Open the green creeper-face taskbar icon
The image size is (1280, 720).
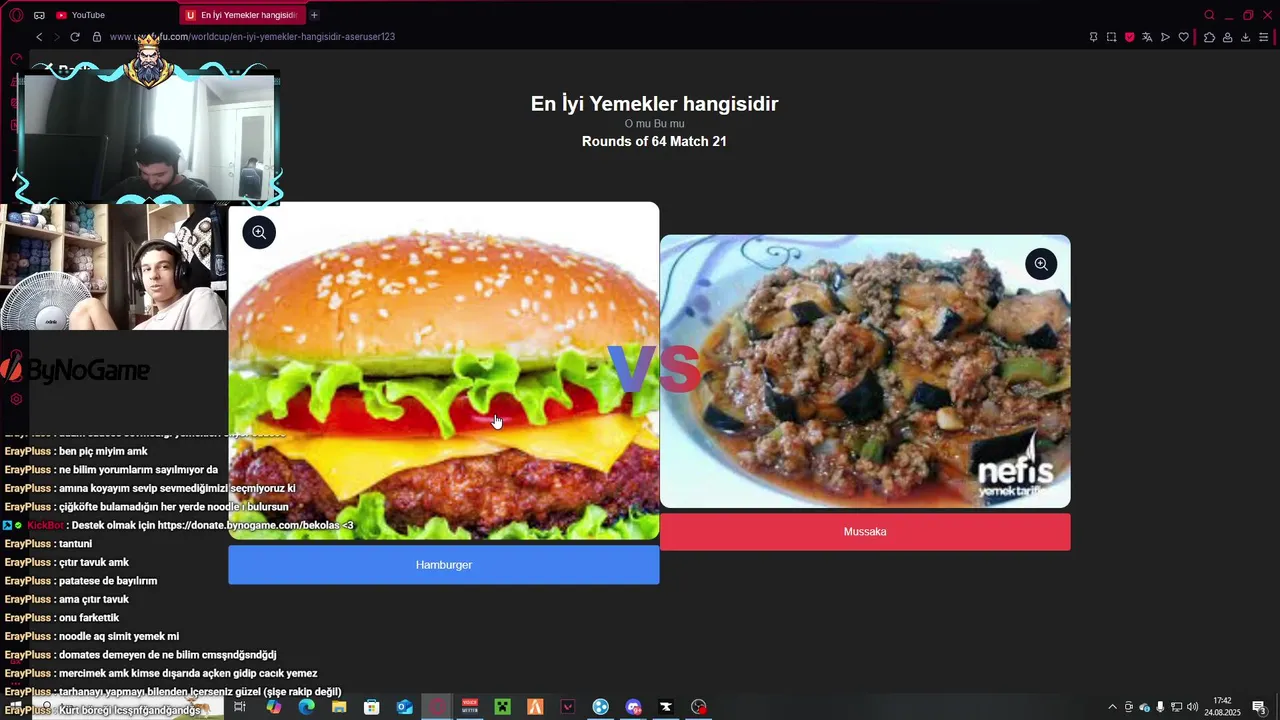(502, 707)
